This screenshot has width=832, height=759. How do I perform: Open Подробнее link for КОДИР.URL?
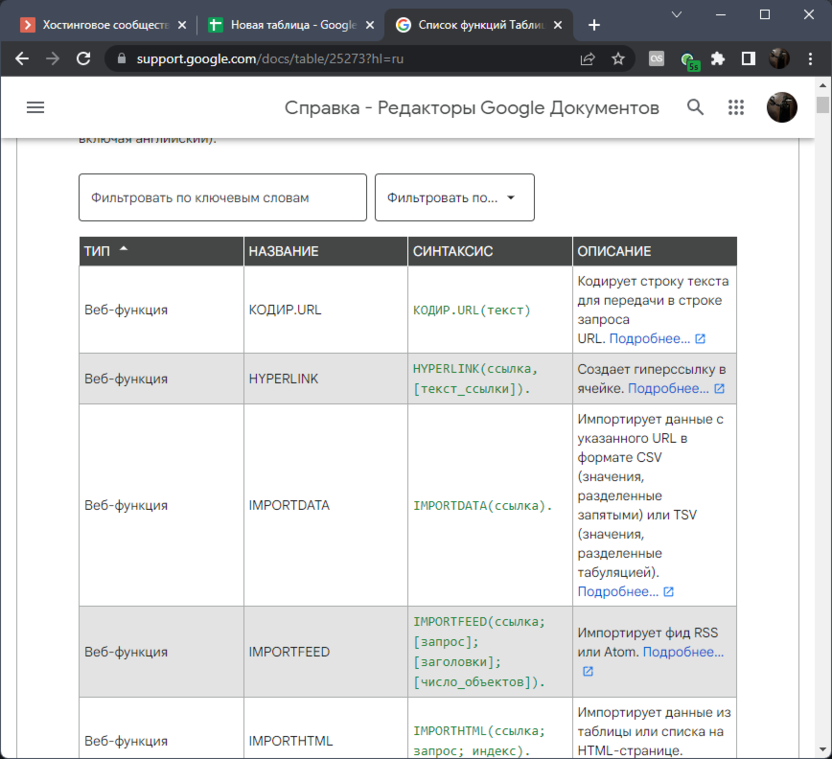pyautogui.click(x=650, y=339)
